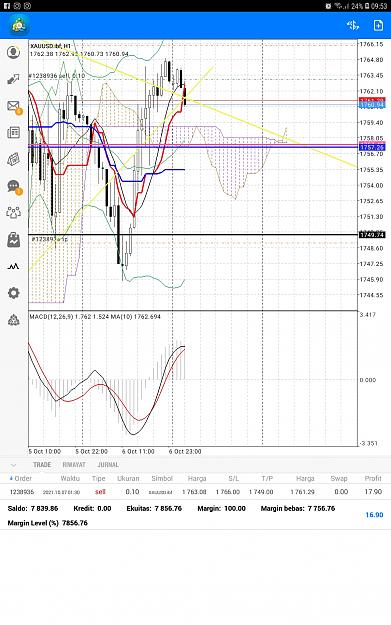Viewport: 391px width, 625px height.
Task: Click the 5 Oct 10:00 time label
Action: (45, 452)
